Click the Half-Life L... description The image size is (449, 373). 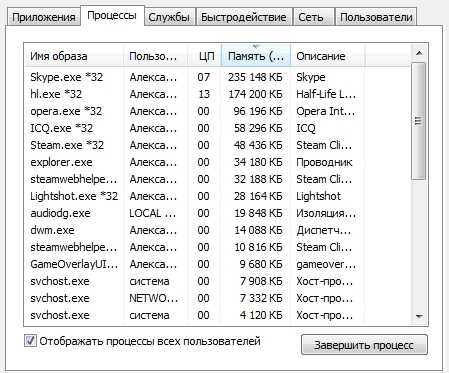326,94
